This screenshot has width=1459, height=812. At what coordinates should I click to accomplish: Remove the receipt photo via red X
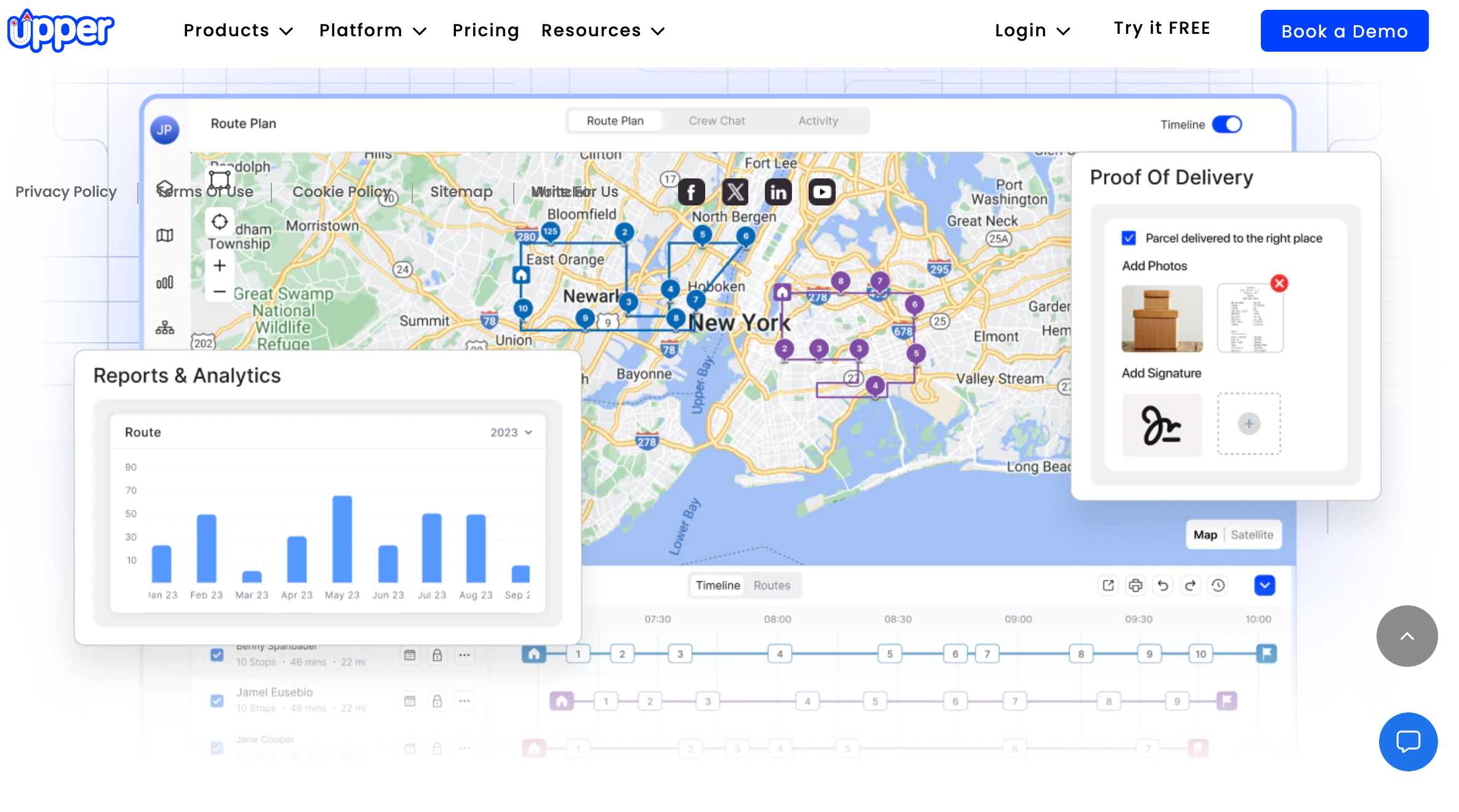pos(1280,284)
